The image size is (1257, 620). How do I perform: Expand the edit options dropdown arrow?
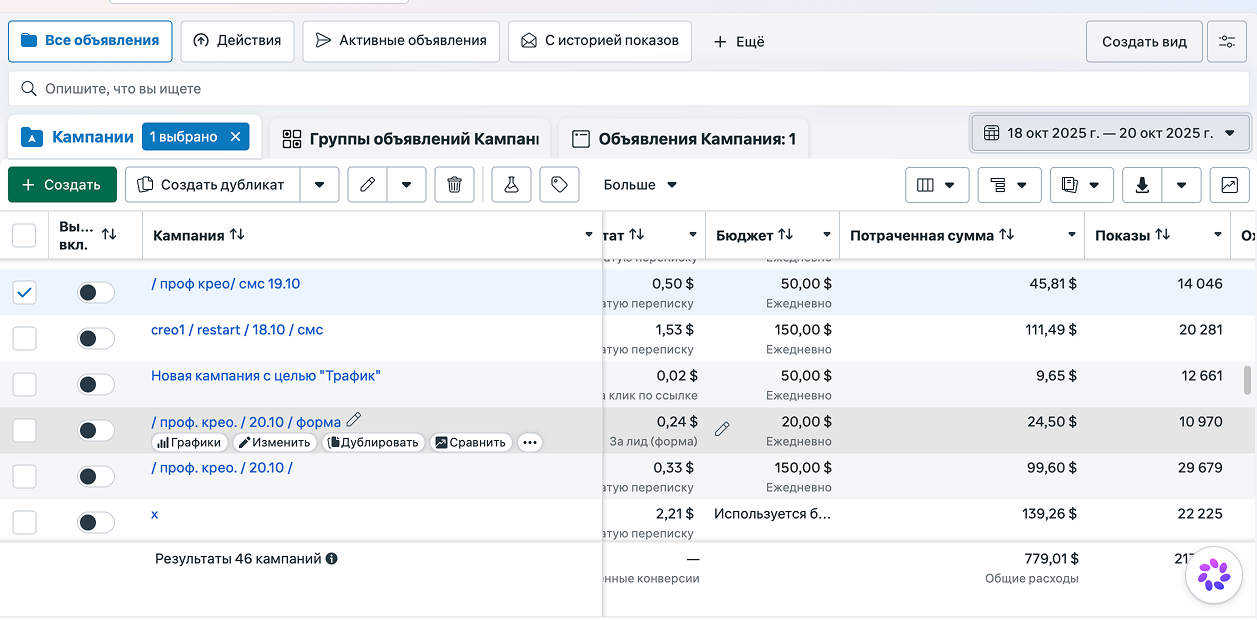(x=407, y=185)
